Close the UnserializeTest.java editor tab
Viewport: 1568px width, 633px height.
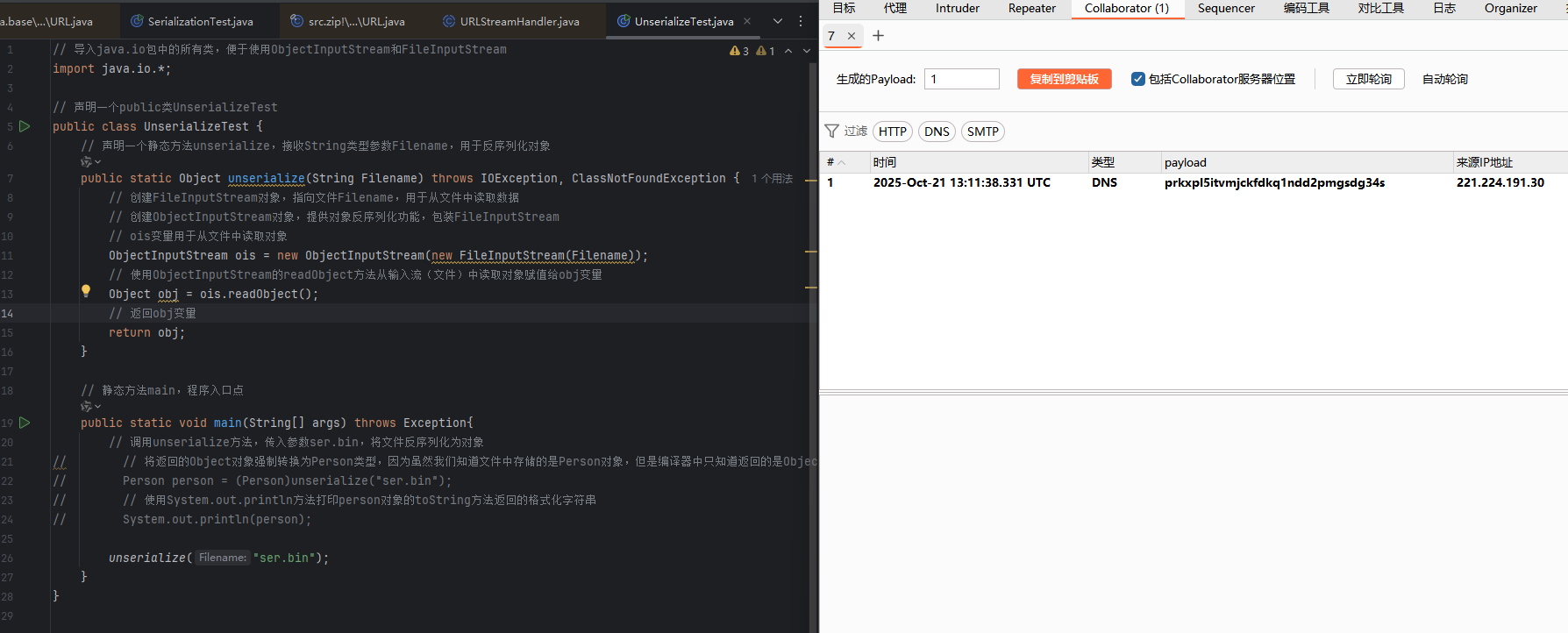(x=747, y=21)
